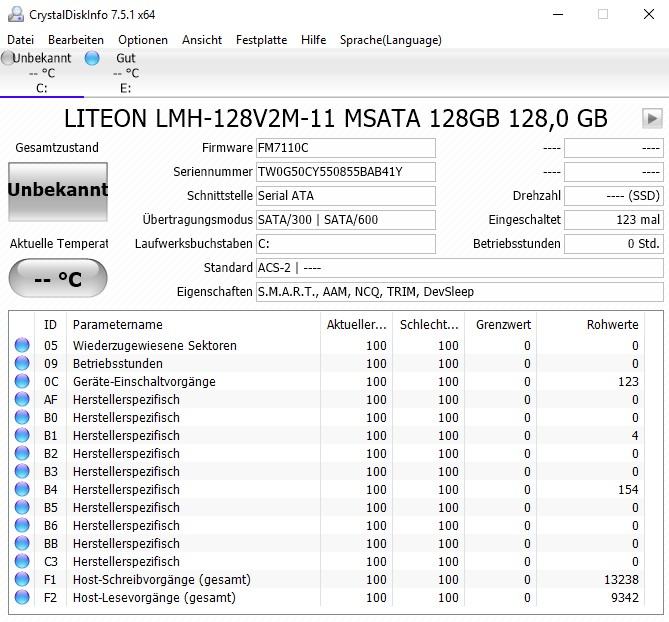
Task: Switch to the Gut E: disk tab
Action: pos(125,73)
